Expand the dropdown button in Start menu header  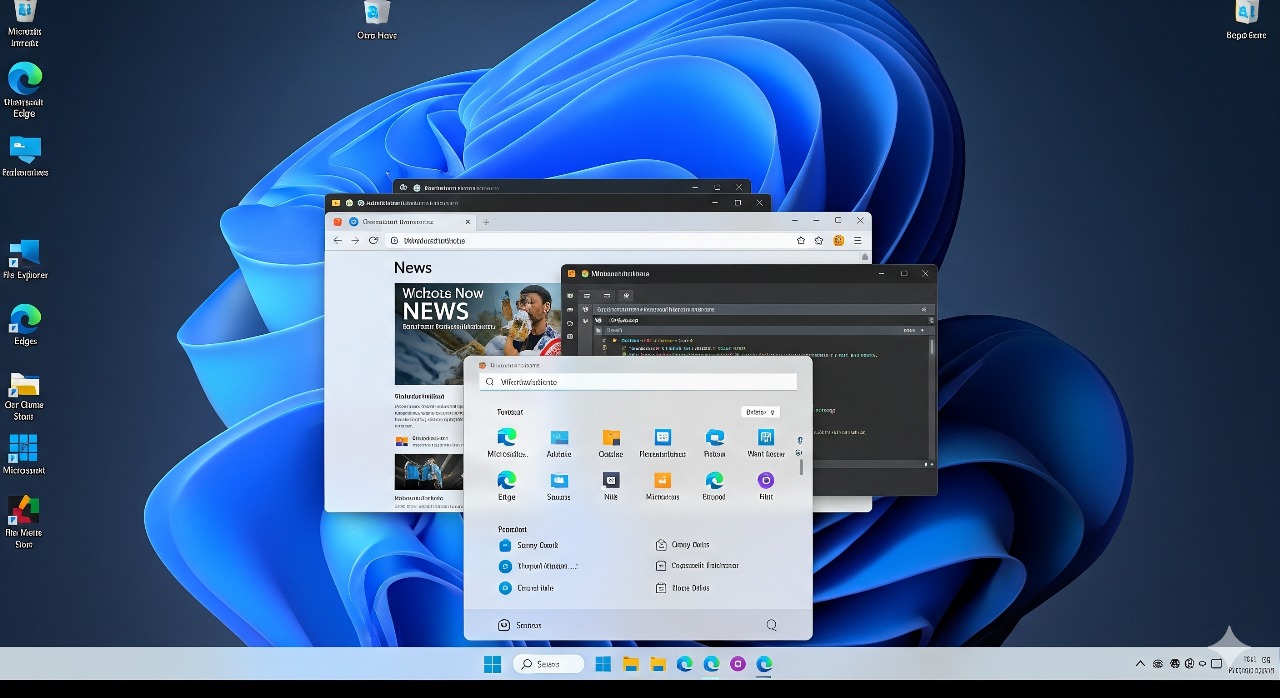click(760, 412)
